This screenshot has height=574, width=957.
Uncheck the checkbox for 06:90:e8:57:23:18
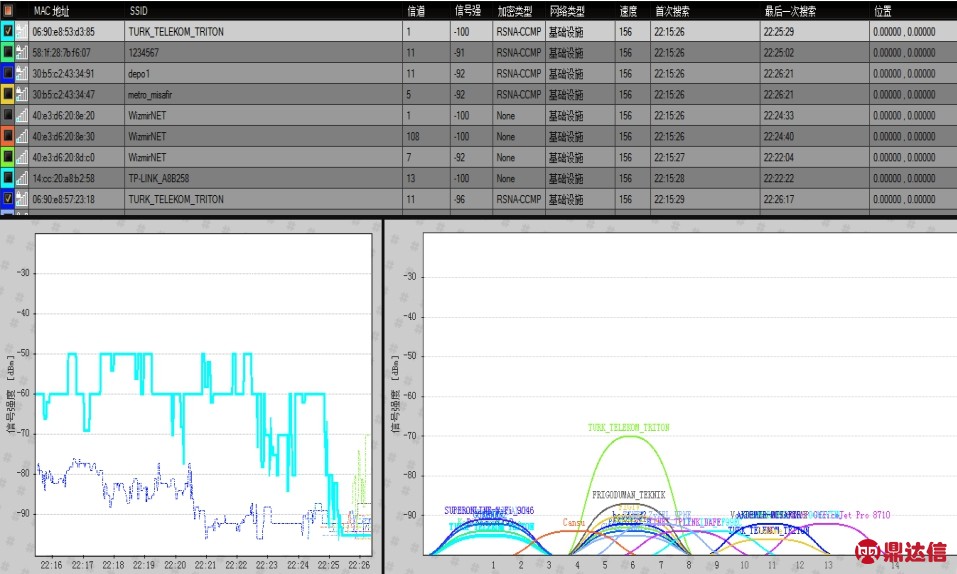pyautogui.click(x=8, y=199)
